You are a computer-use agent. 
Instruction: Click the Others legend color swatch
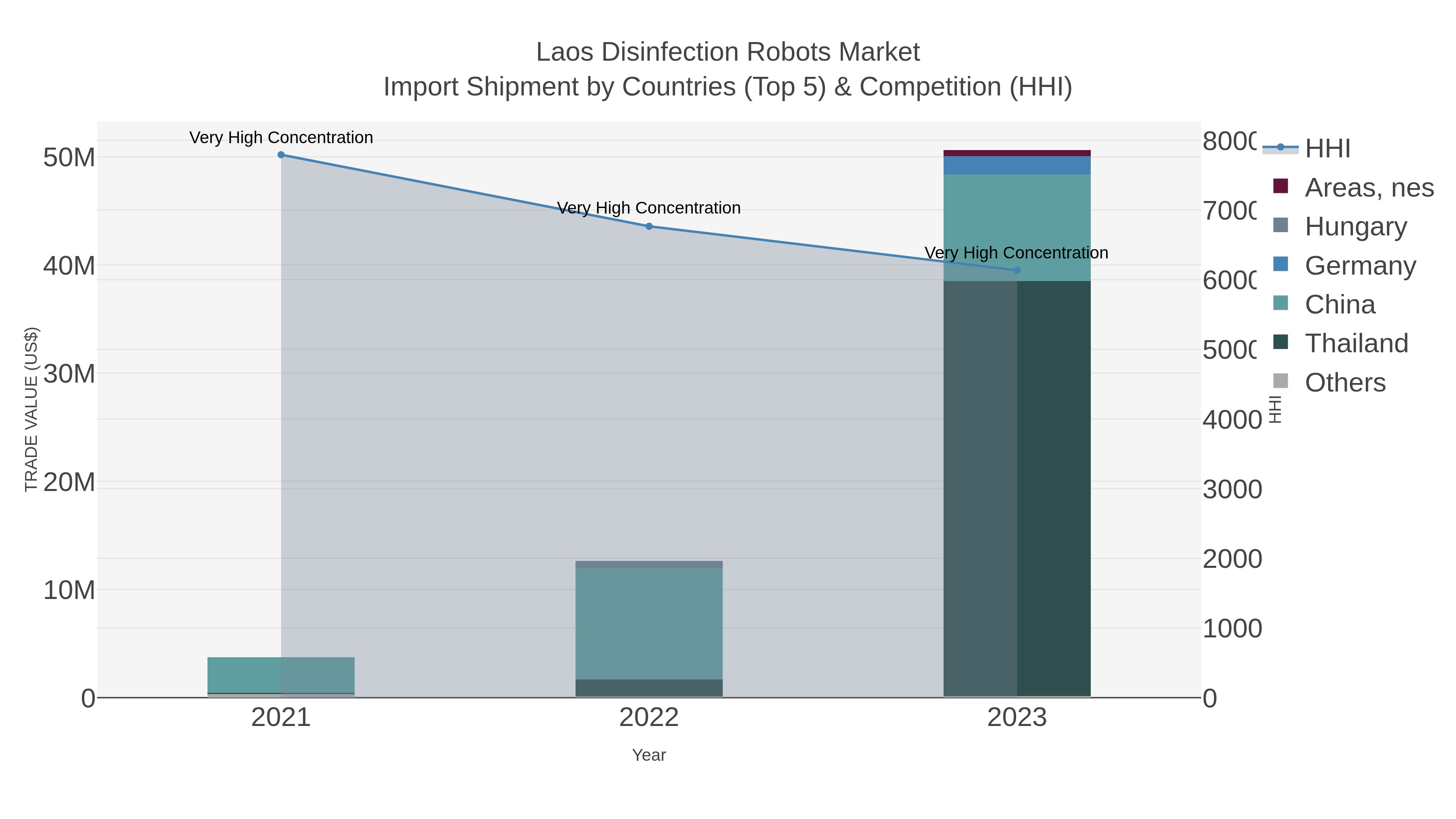coord(1280,381)
